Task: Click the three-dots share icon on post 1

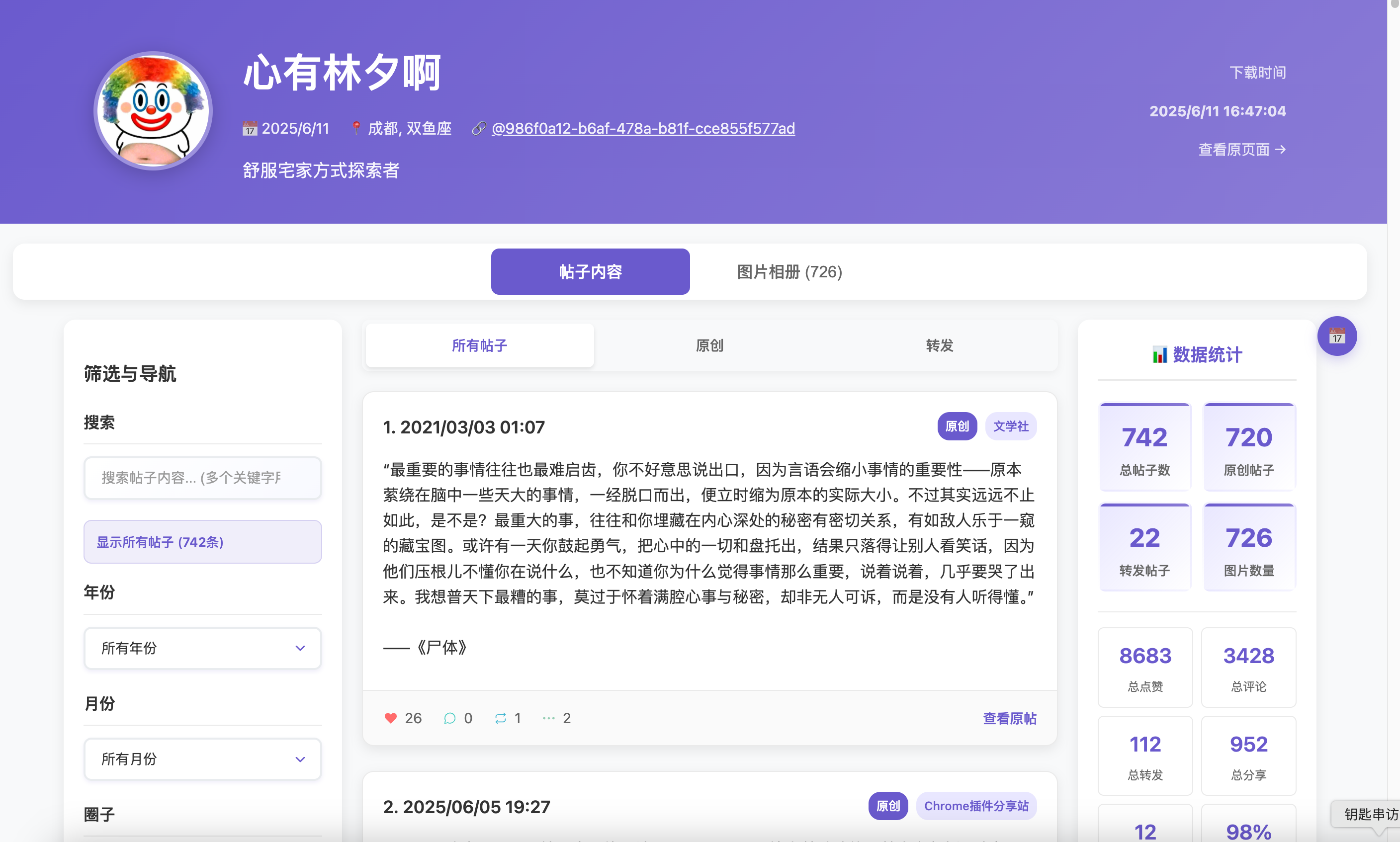Action: click(548, 718)
